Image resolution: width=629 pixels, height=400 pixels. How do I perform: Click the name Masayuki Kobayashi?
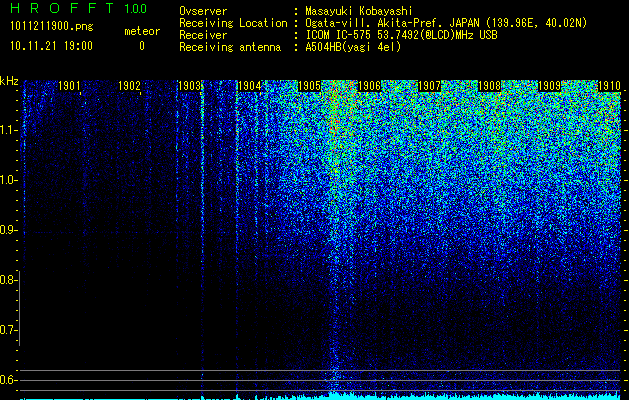359,11
